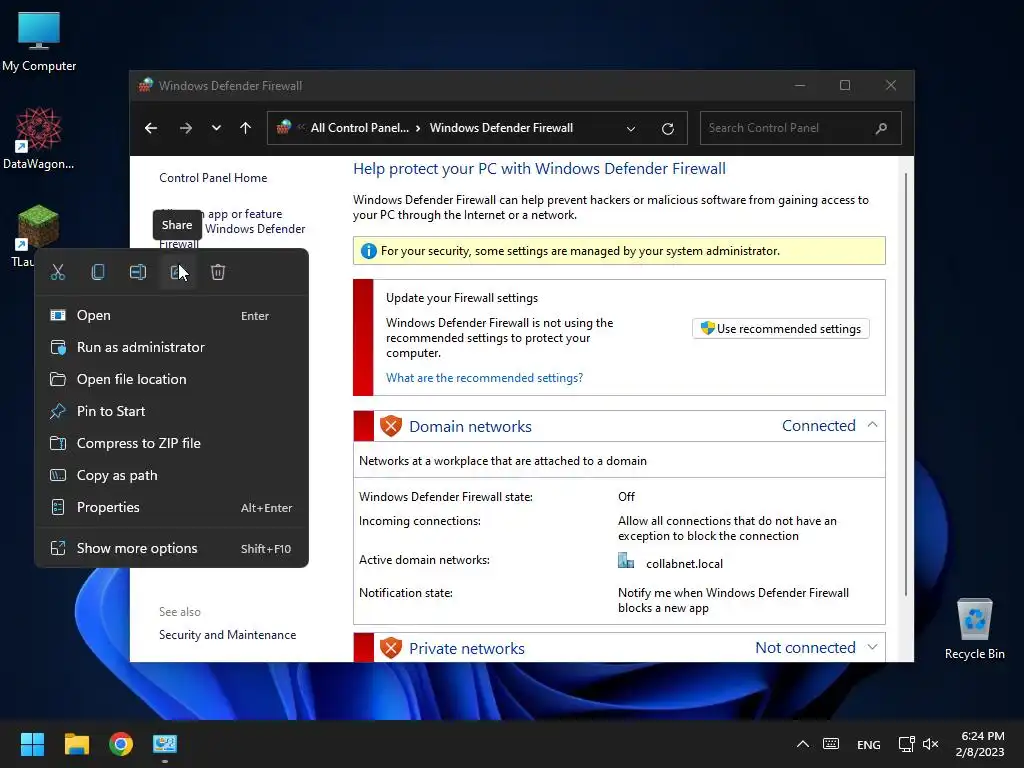1024x768 pixels.
Task: Click the search magnifier icon
Action: click(882, 128)
